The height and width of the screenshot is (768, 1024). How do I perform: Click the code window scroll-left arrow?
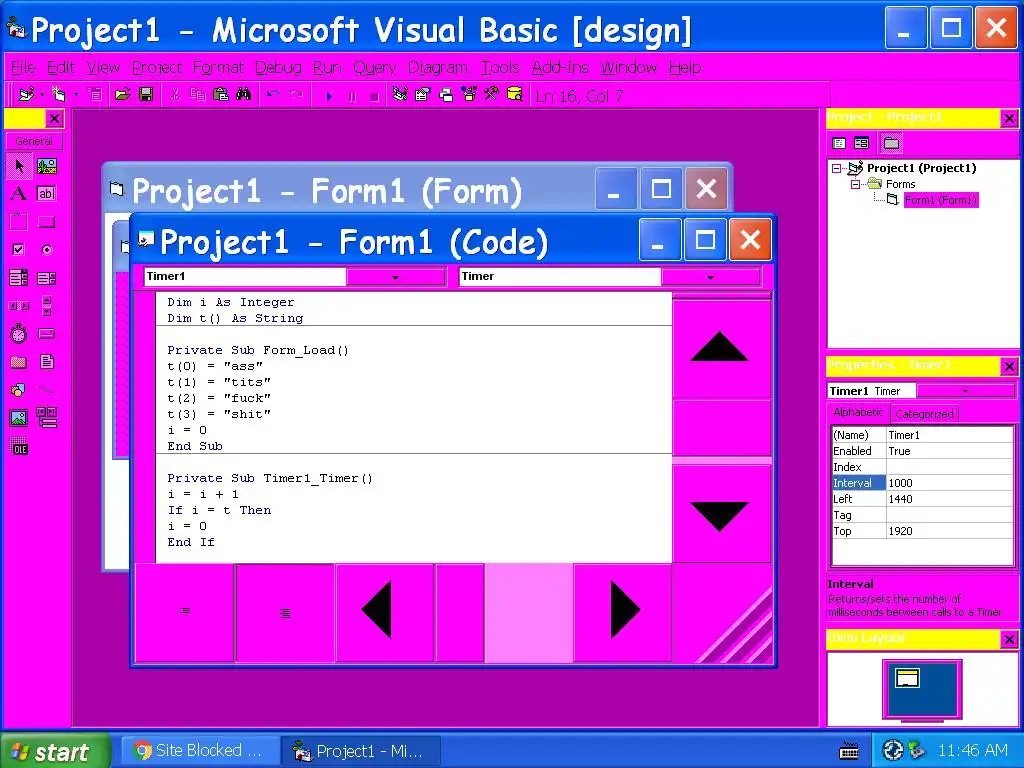click(384, 611)
